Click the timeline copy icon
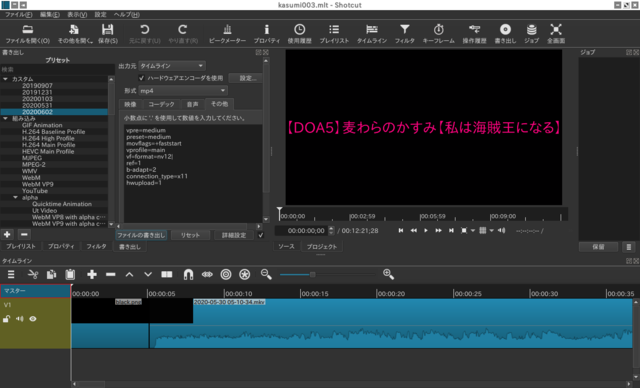 51,275
